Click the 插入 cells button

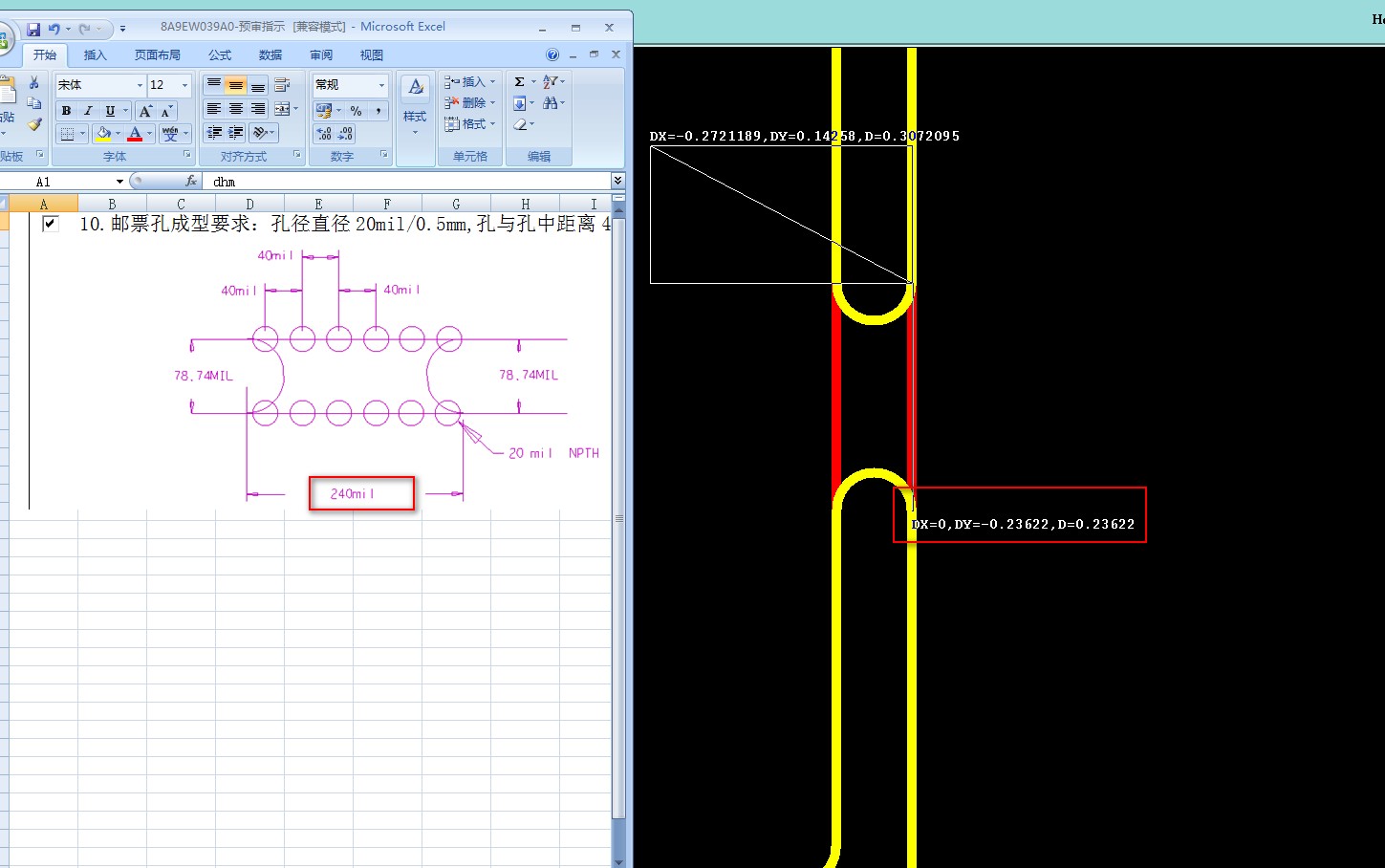(x=469, y=82)
